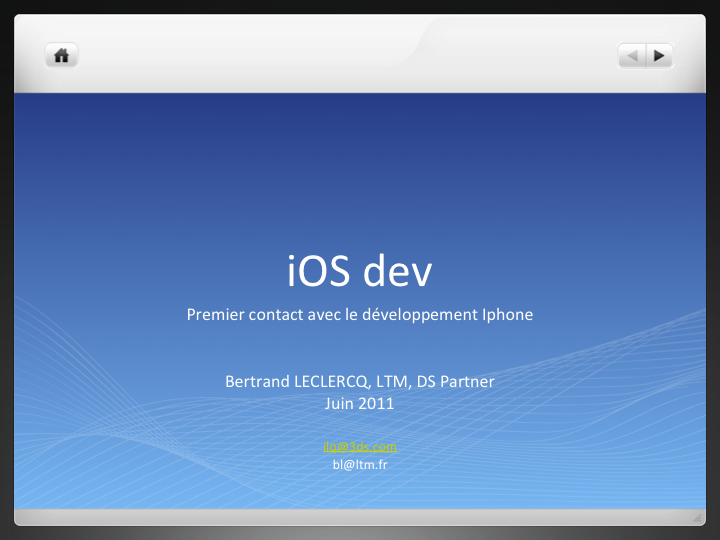Go to the home slide
Screen dimensions: 720x540
pyautogui.click(x=62, y=56)
